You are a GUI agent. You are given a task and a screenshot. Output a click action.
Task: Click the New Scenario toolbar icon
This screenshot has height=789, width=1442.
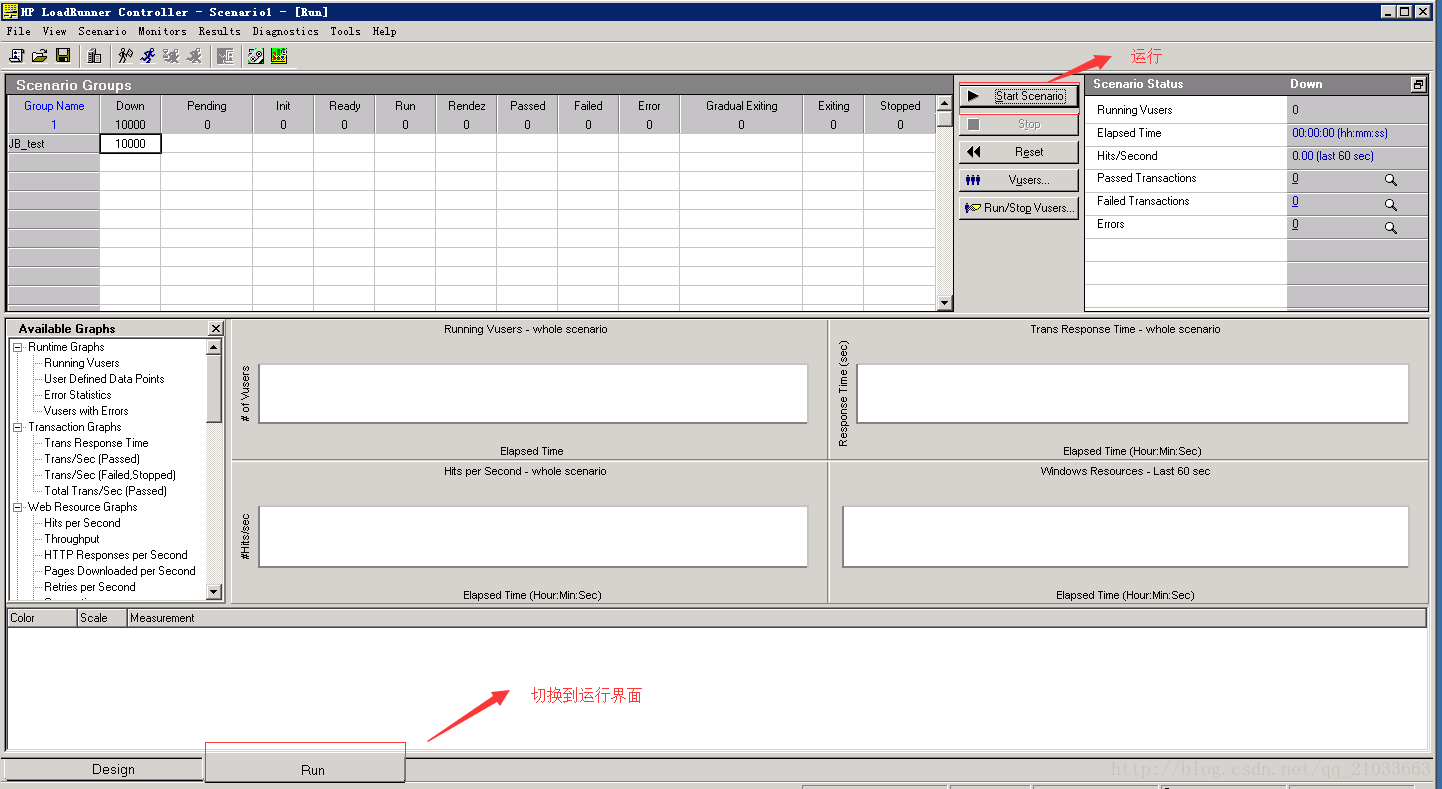(x=16, y=56)
